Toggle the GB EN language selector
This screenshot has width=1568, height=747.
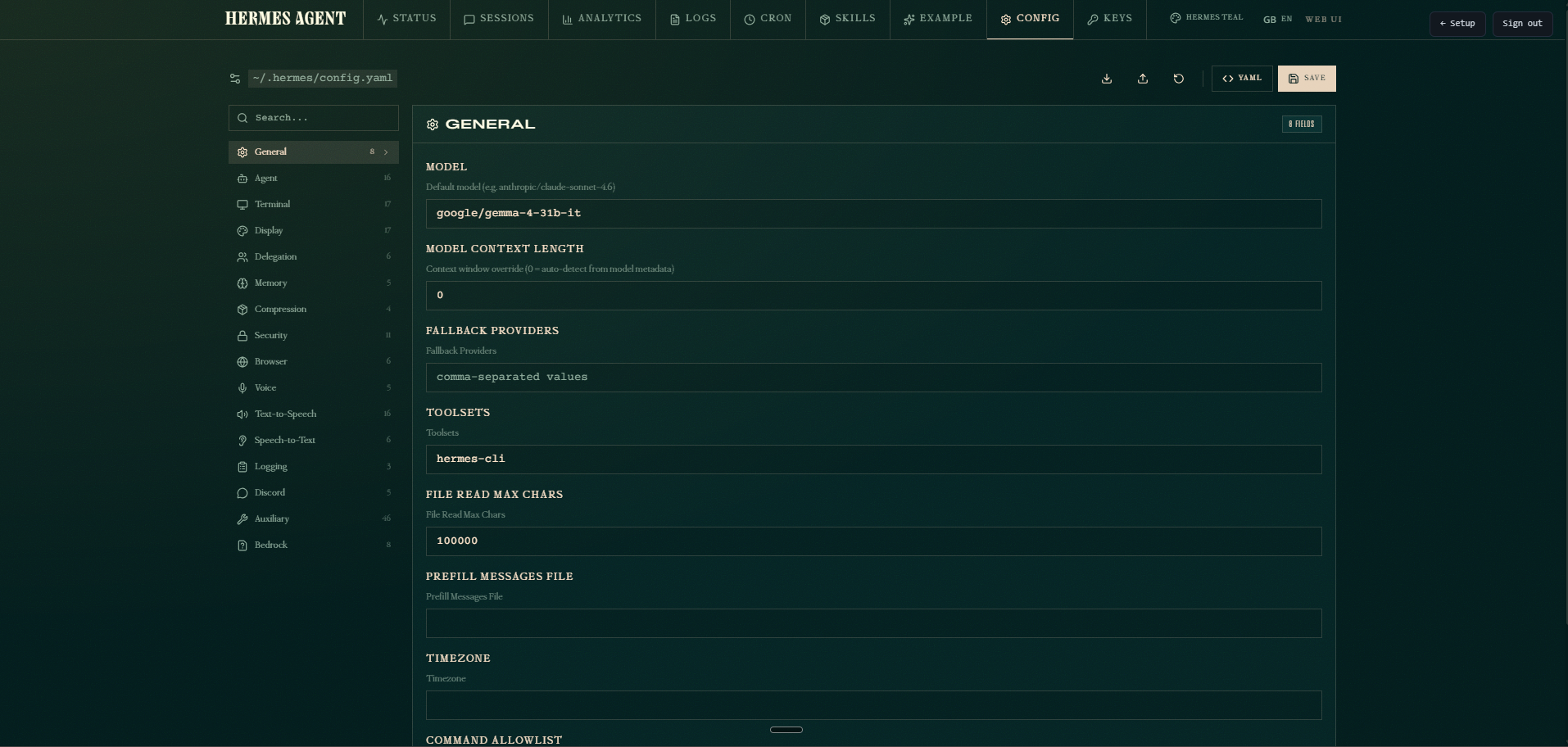click(1276, 18)
